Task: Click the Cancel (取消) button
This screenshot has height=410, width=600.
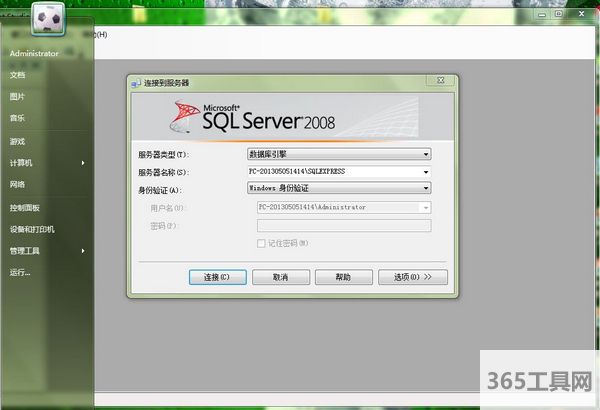Action: [281, 277]
